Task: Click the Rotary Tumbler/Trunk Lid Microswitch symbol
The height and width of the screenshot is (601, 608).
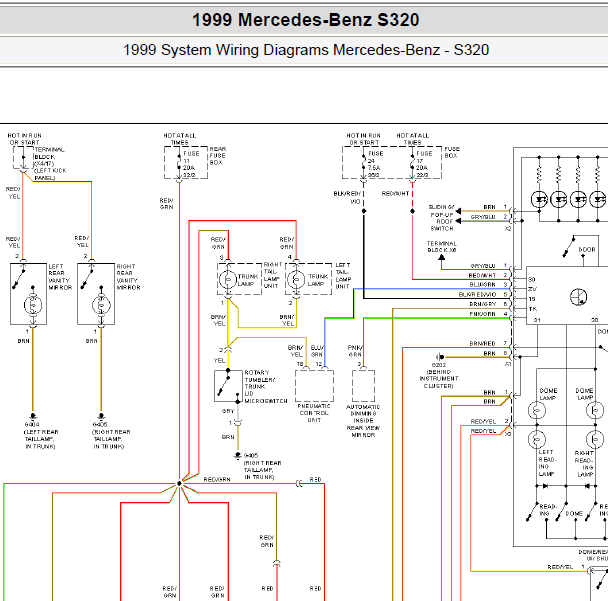Action: pos(228,386)
